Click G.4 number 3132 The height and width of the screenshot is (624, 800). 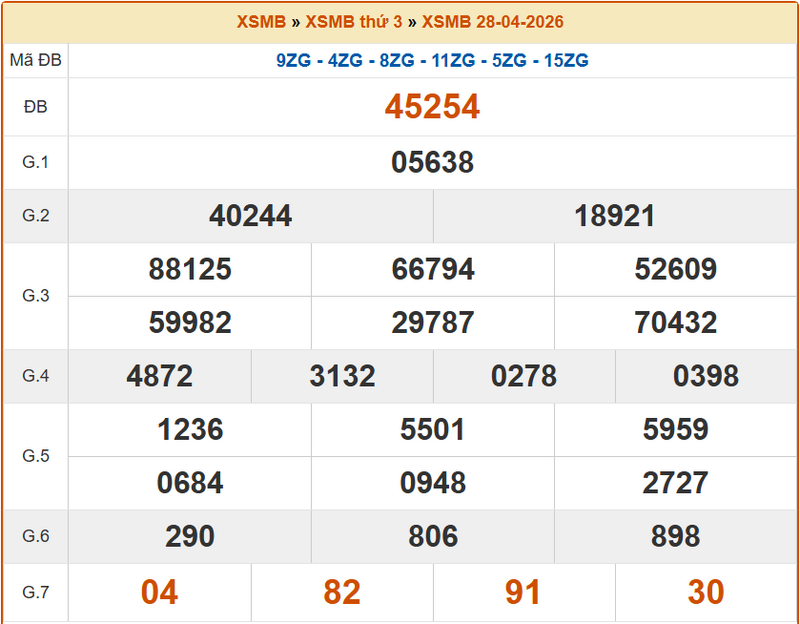[342, 377]
